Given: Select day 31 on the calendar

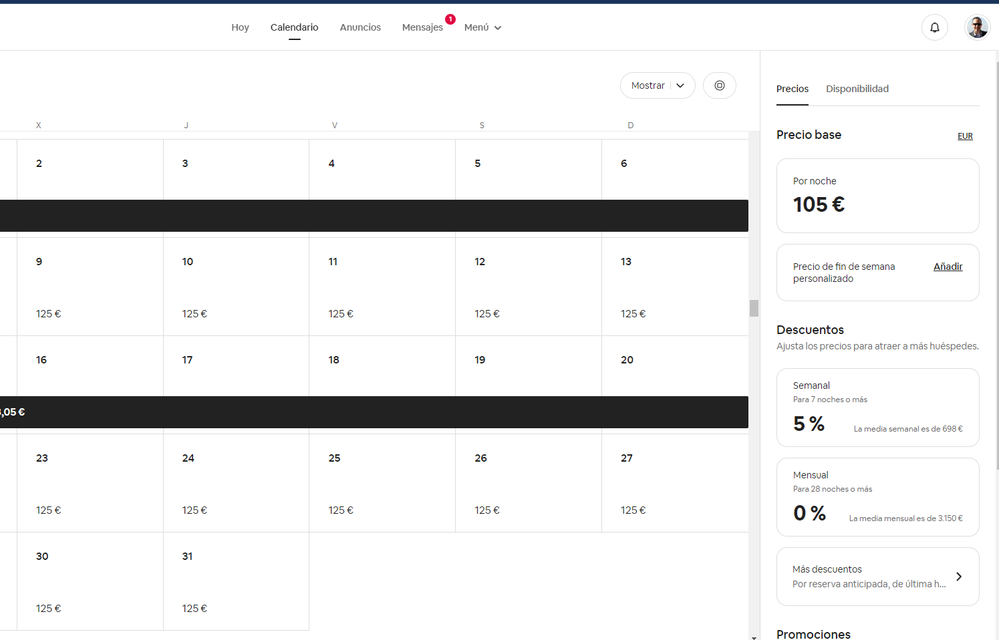Looking at the screenshot, I should (235, 581).
